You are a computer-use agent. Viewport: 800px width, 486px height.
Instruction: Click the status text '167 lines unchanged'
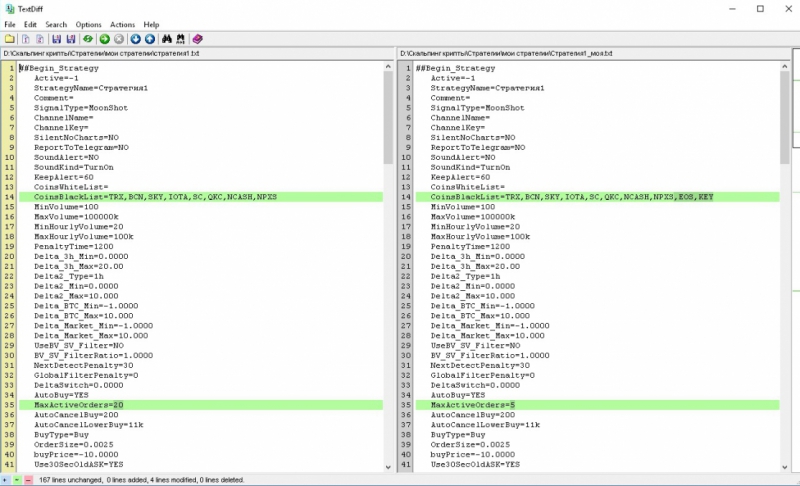pos(70,480)
